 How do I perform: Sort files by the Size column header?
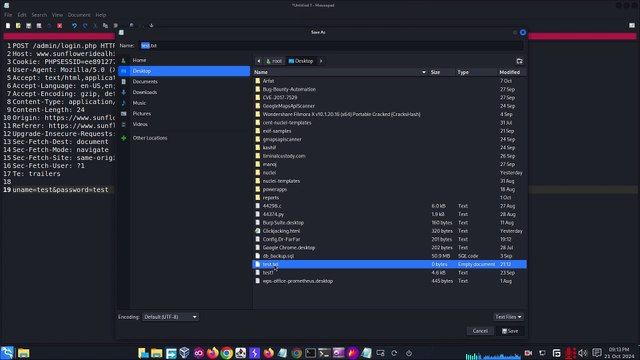click(442, 72)
